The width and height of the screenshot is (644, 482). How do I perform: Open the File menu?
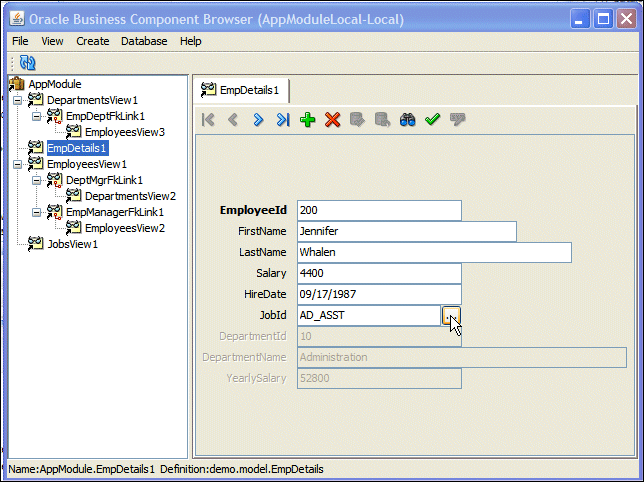point(20,41)
